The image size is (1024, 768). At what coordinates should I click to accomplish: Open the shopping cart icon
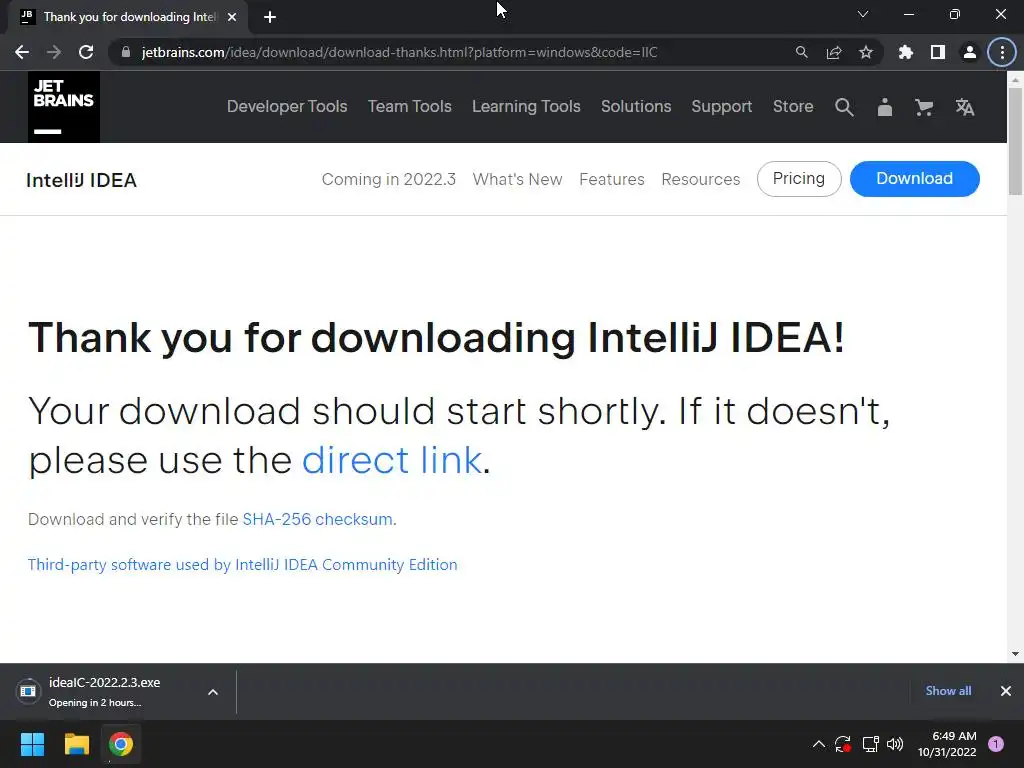pyautogui.click(x=924, y=107)
